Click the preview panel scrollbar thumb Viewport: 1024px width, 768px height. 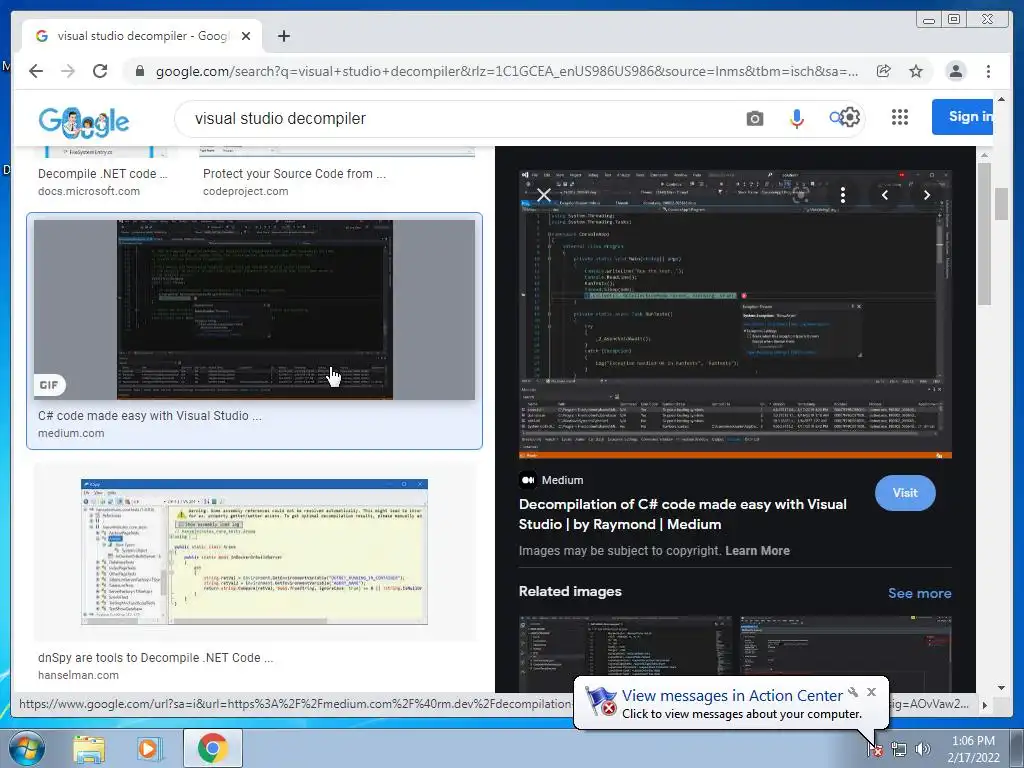984,234
